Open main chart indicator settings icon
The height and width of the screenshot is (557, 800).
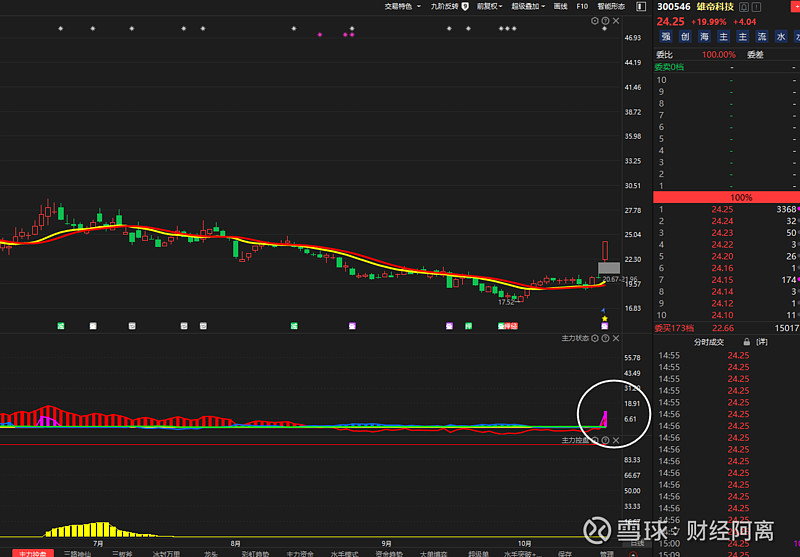(595, 20)
